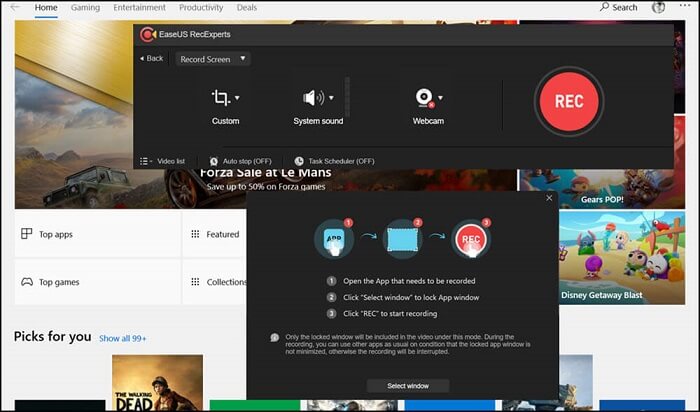Click the Auto stop clock icon
This screenshot has height=412, width=700.
coord(214,161)
